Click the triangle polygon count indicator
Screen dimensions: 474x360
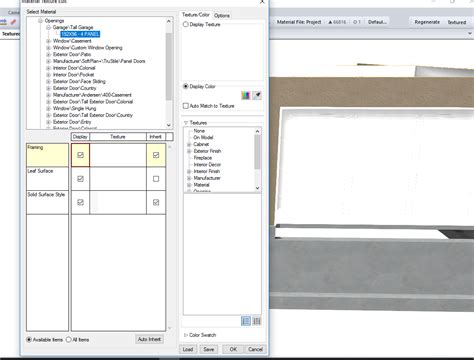pos(337,22)
